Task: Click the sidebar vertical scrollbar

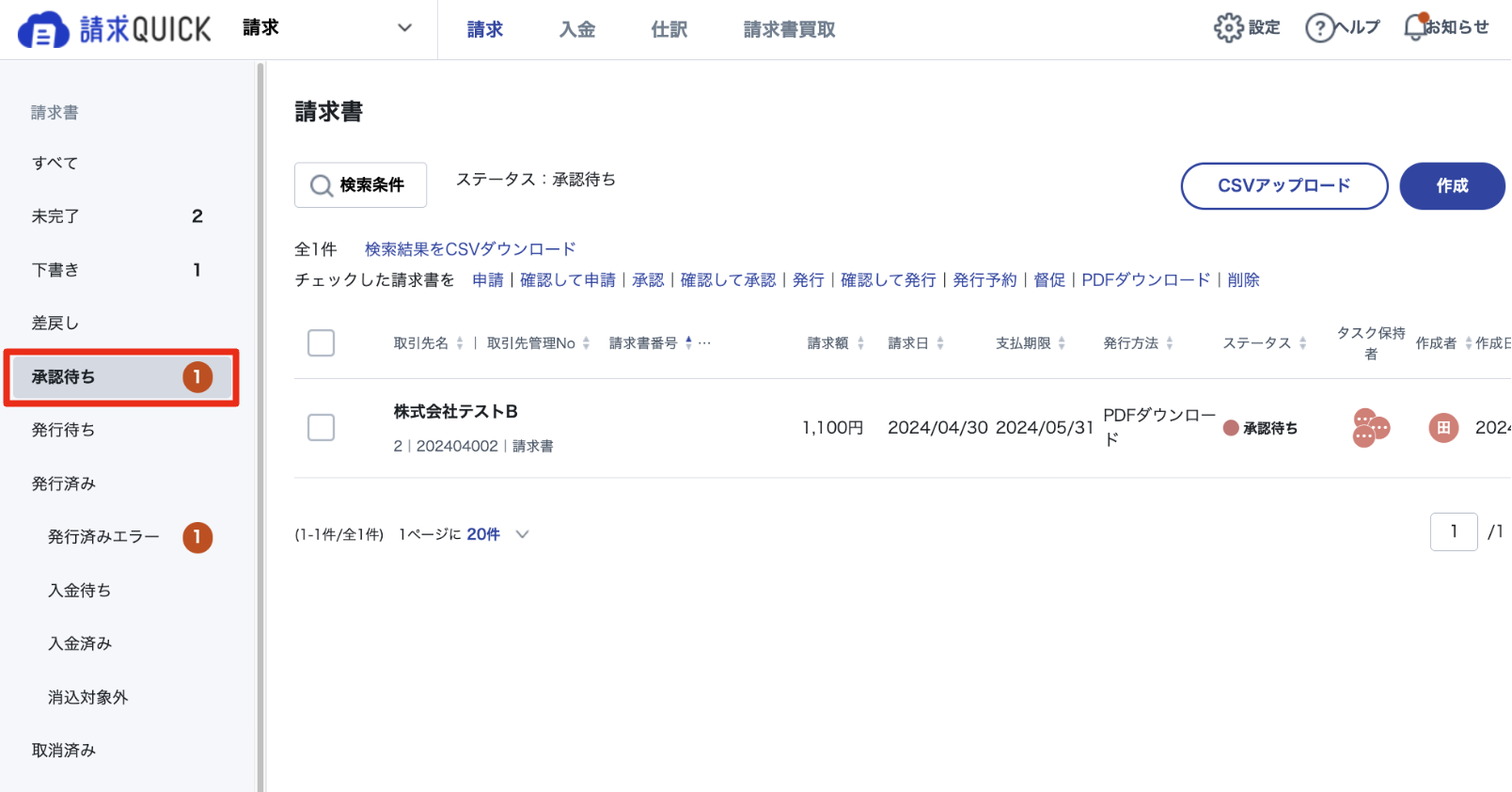Action: point(260,427)
